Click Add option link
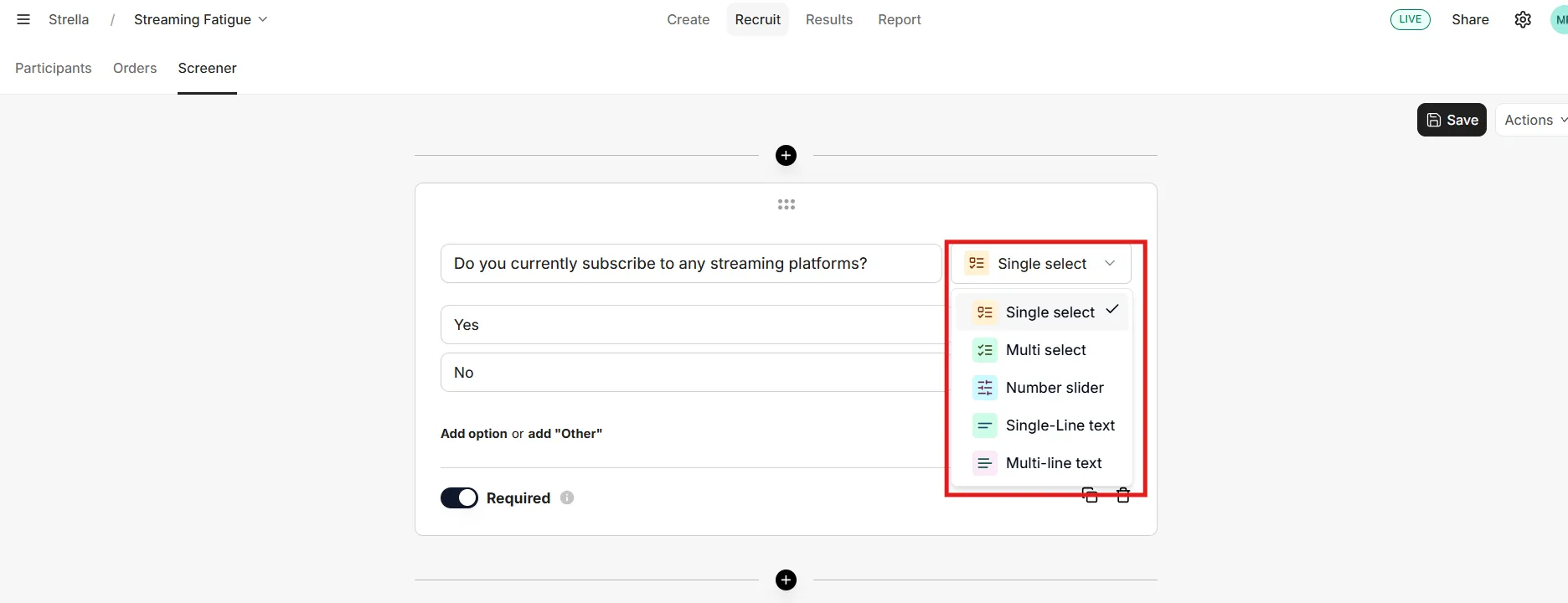 click(x=474, y=434)
